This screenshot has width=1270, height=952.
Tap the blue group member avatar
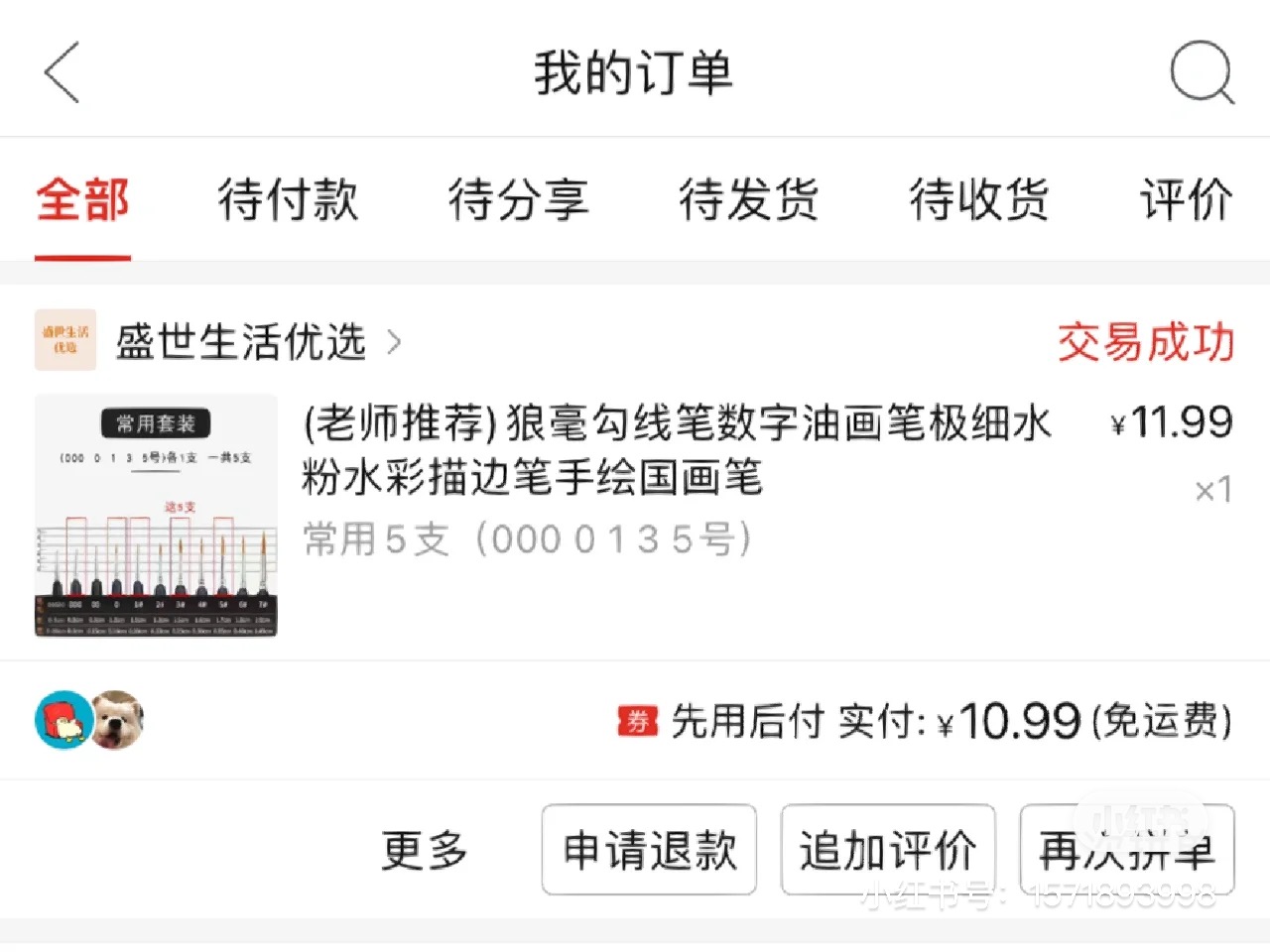[63, 720]
